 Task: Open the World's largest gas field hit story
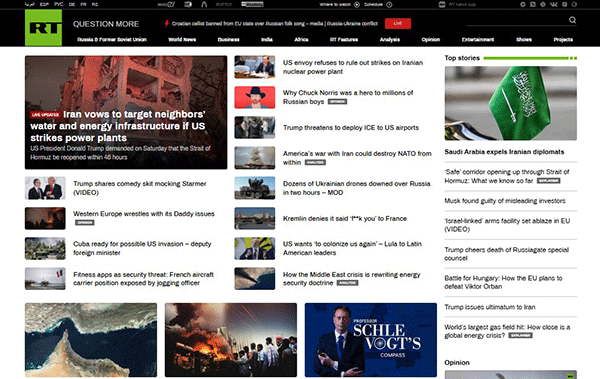coord(507,331)
